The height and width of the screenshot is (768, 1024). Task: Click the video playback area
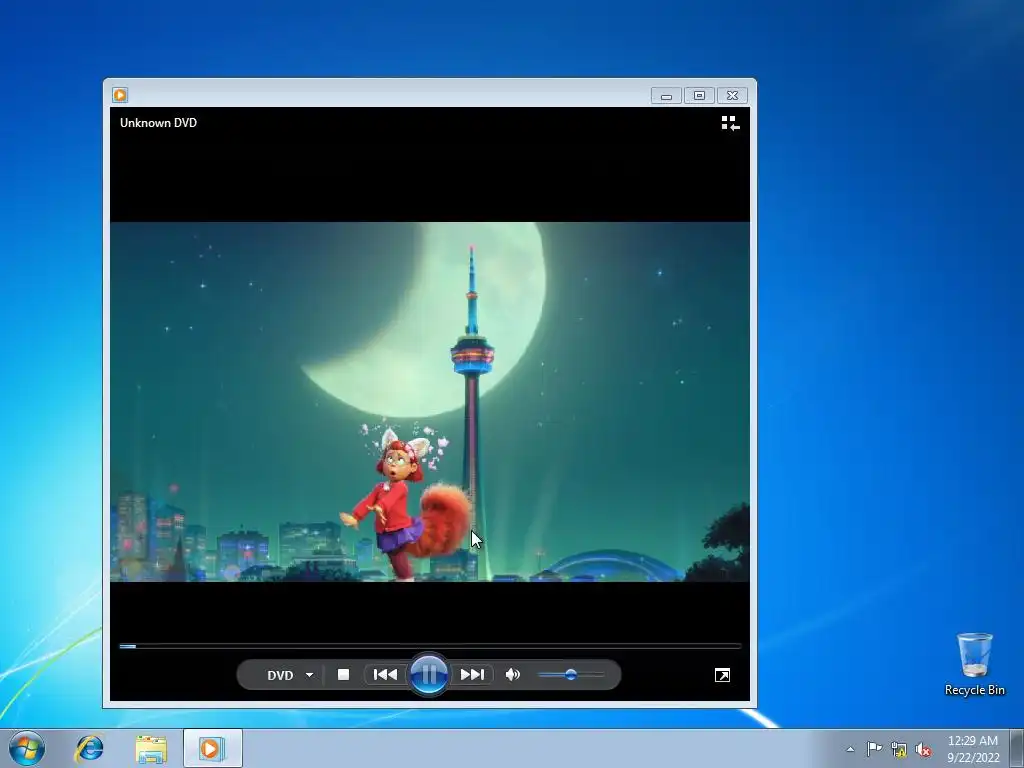pyautogui.click(x=430, y=402)
